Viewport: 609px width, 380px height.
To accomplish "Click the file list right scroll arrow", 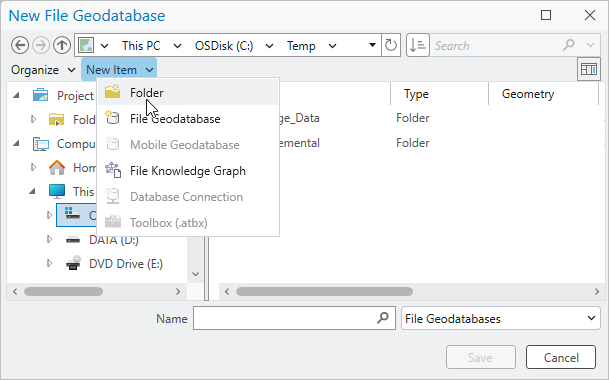I will [x=597, y=291].
